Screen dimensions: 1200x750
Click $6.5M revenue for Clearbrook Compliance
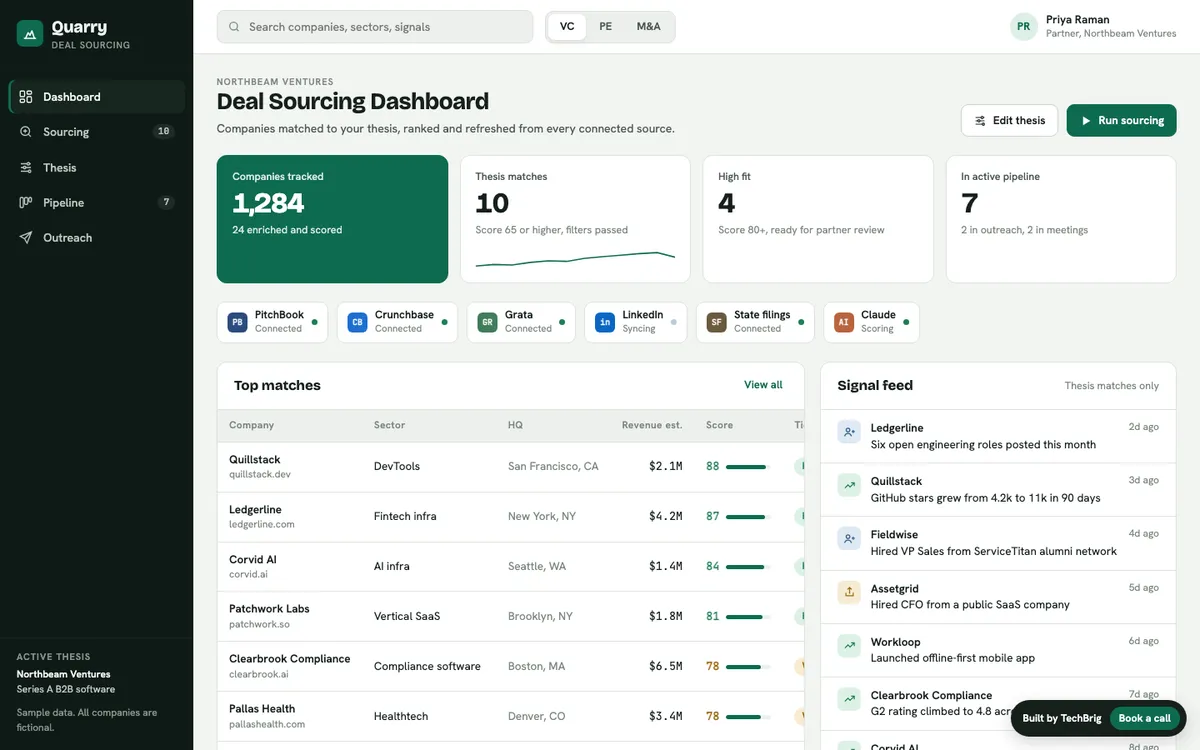pyautogui.click(x=665, y=666)
